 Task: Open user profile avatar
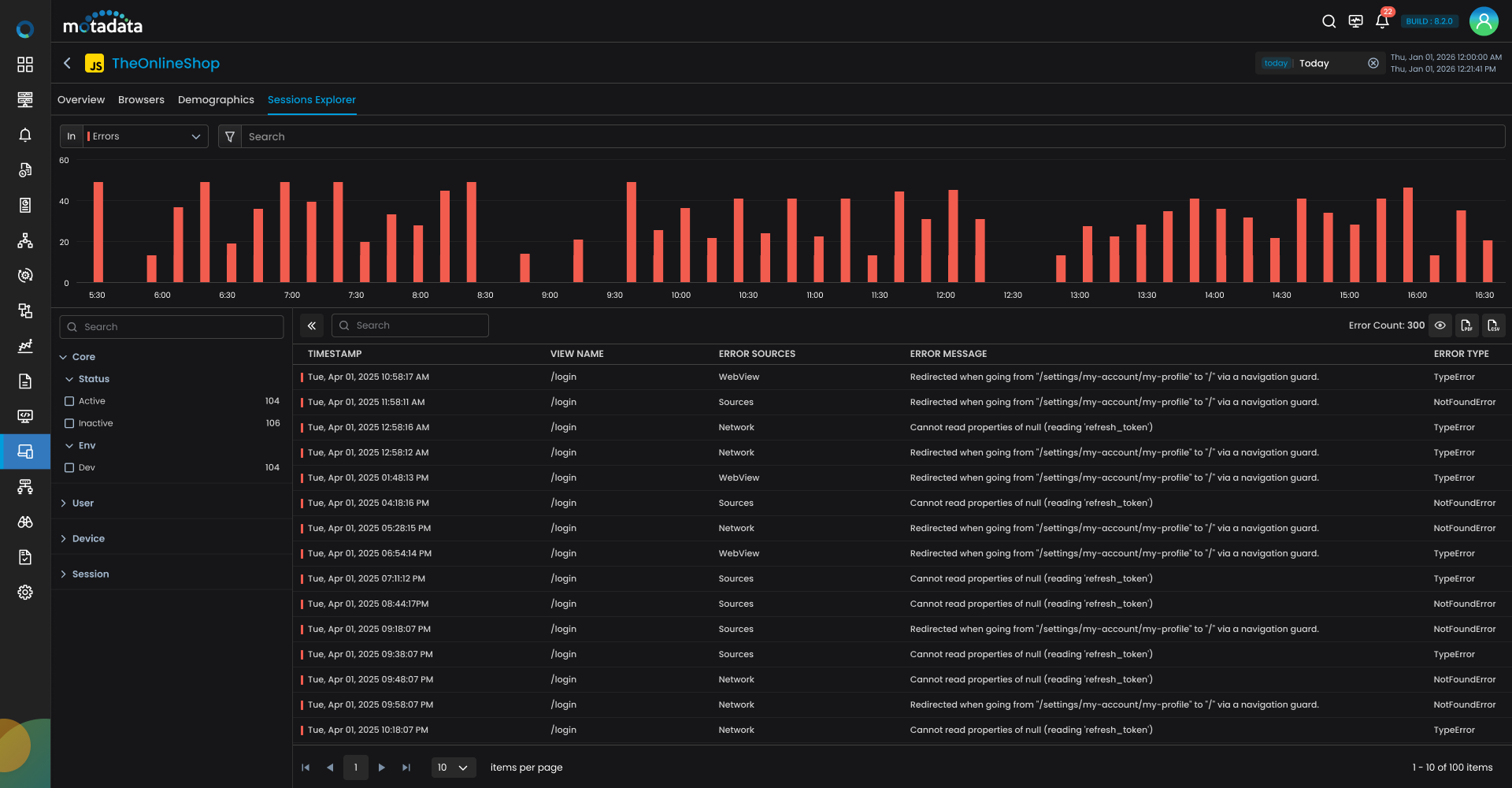(1484, 21)
